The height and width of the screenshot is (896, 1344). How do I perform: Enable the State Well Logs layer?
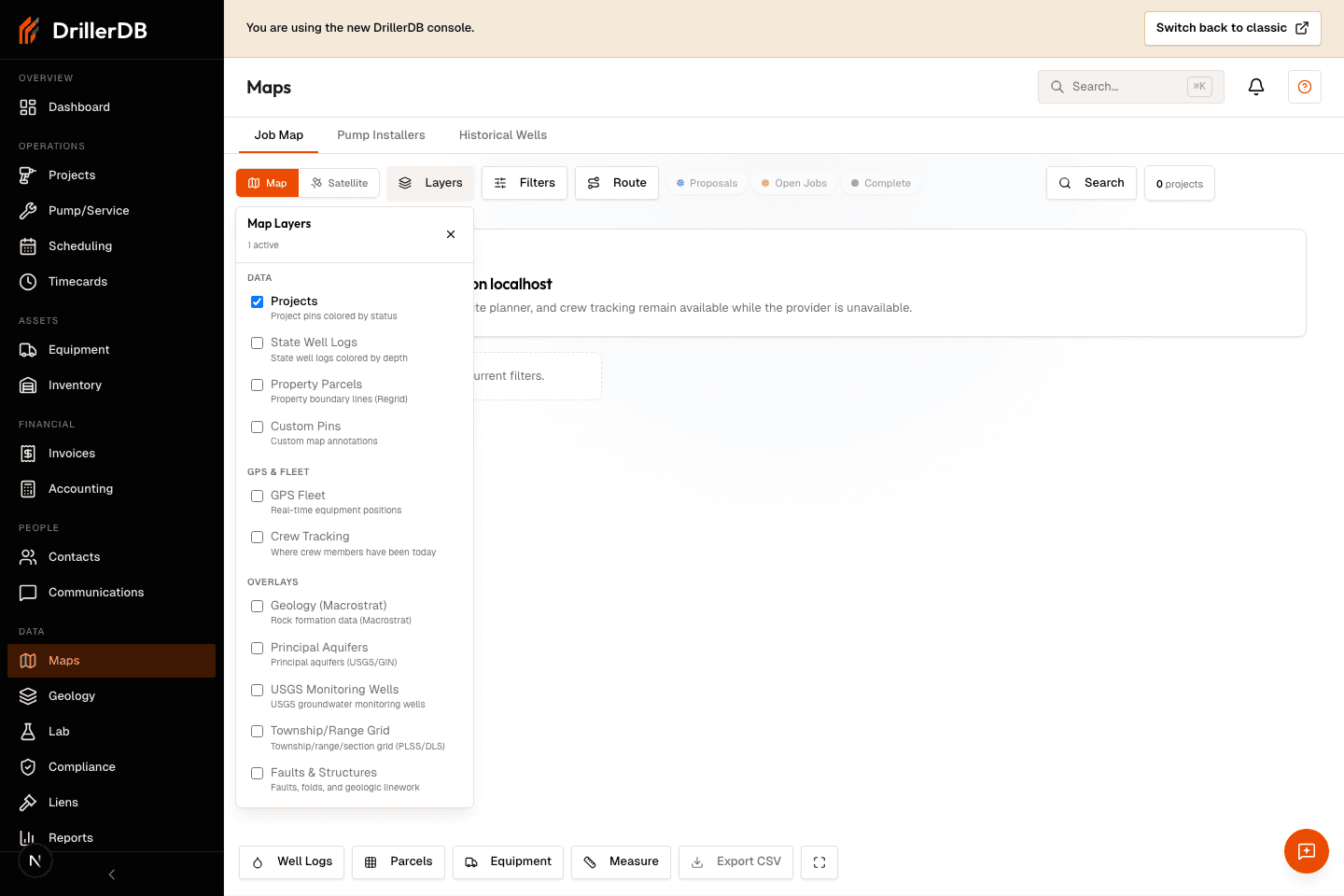[257, 343]
